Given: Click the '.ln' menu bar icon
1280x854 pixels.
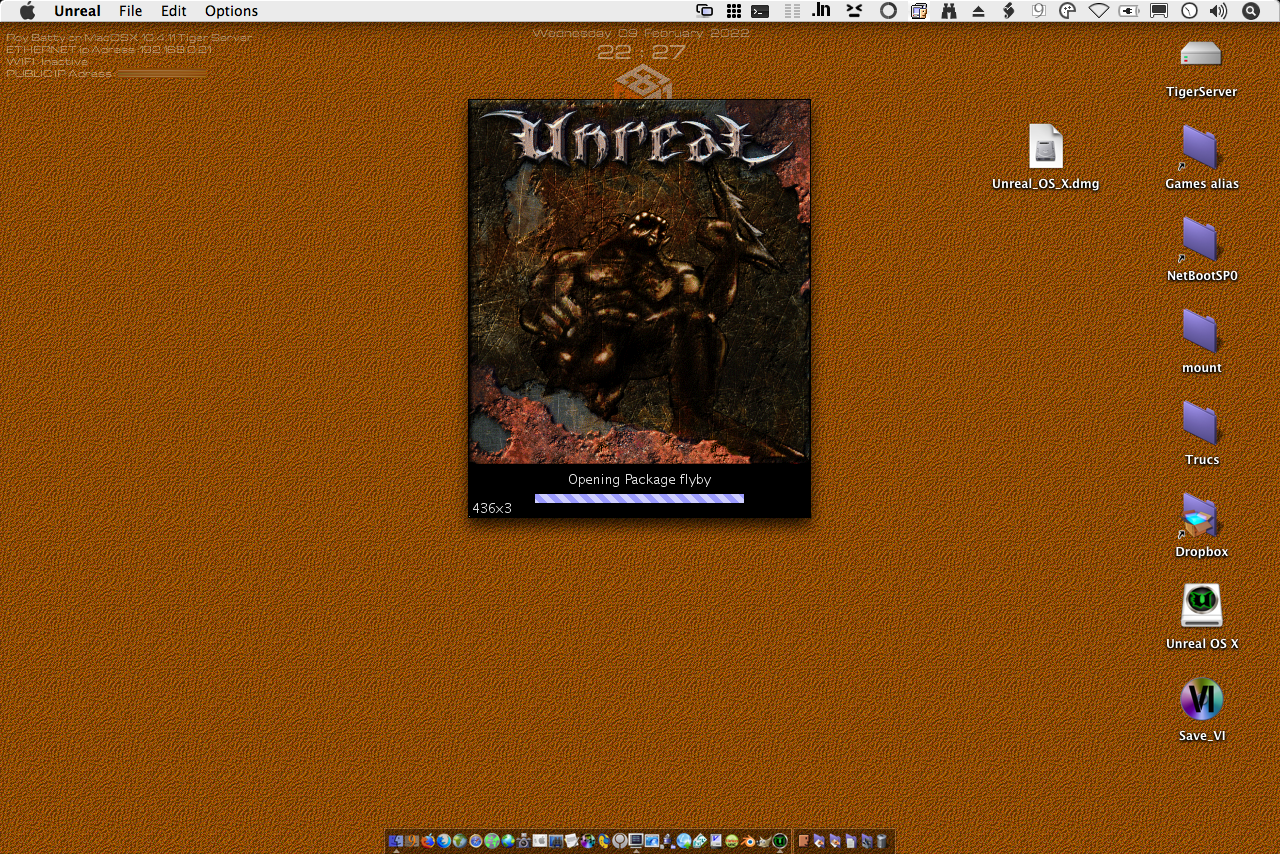Looking at the screenshot, I should point(820,11).
